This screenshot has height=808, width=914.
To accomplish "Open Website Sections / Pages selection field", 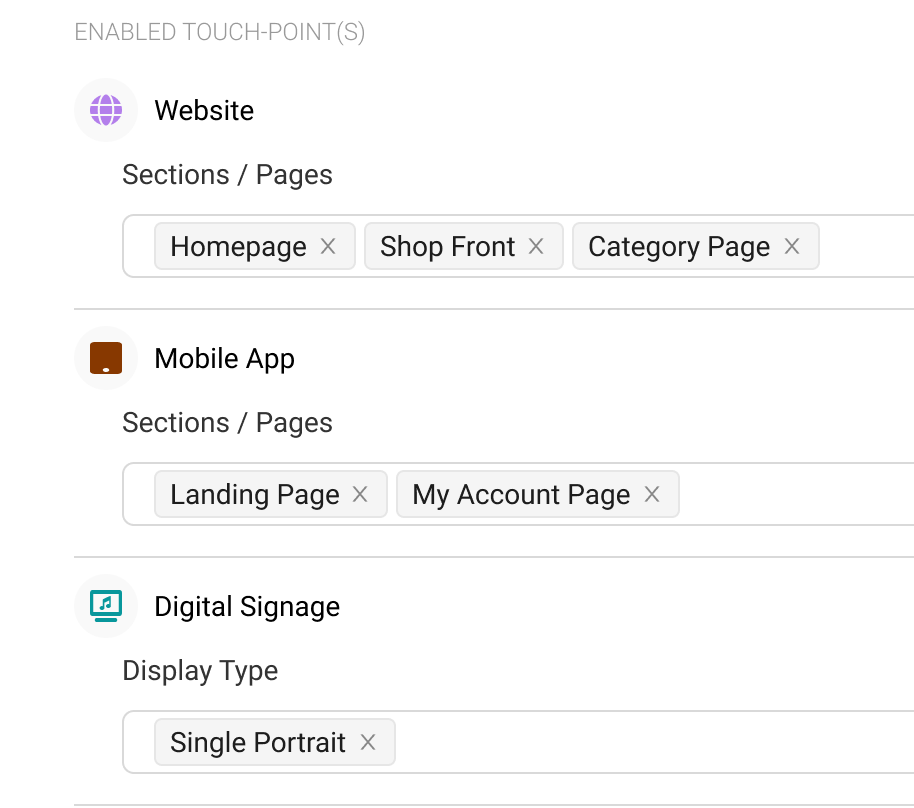I will 518,246.
